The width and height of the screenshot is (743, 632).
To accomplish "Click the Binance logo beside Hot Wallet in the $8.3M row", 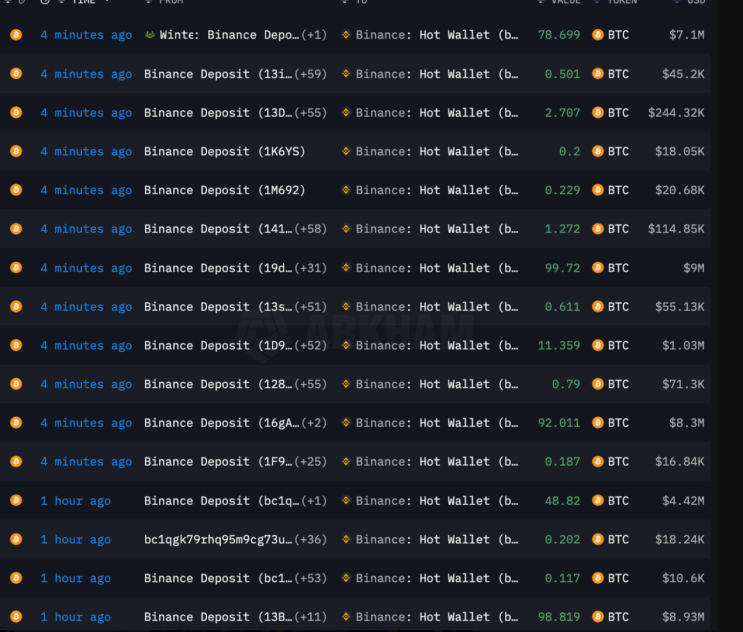I will 346,423.
